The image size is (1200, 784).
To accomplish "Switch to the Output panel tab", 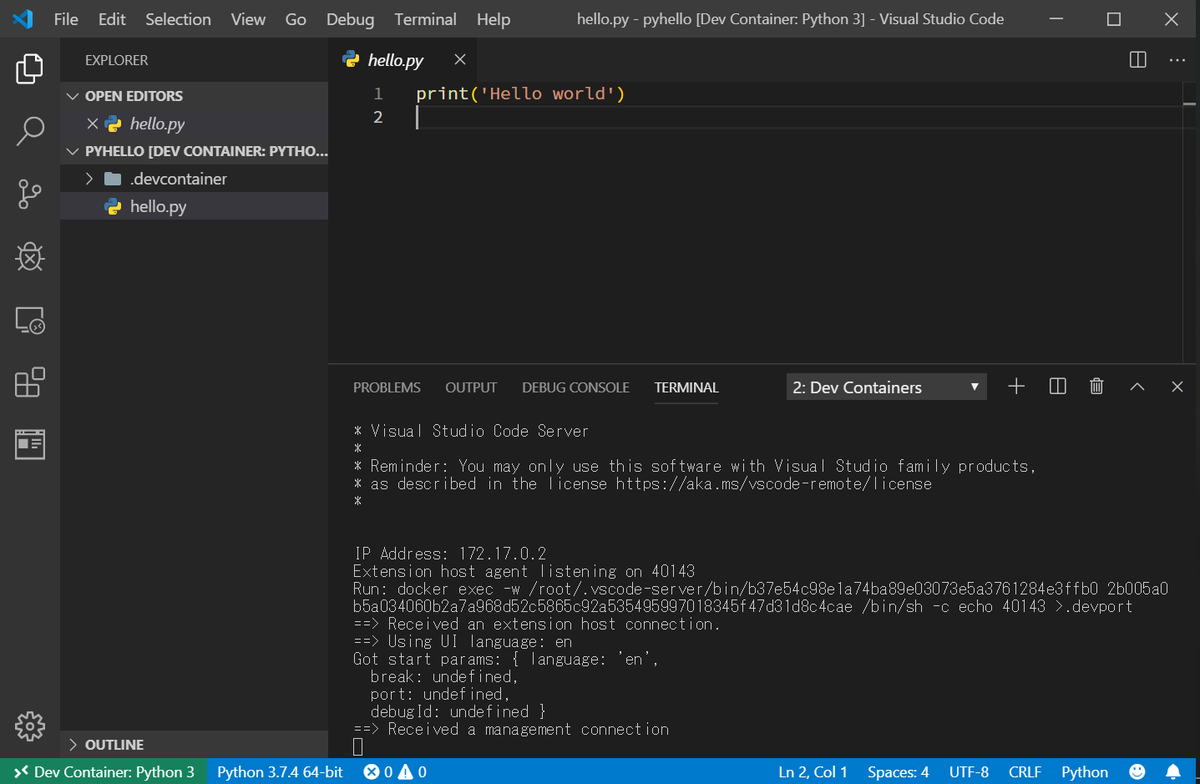I will (471, 387).
